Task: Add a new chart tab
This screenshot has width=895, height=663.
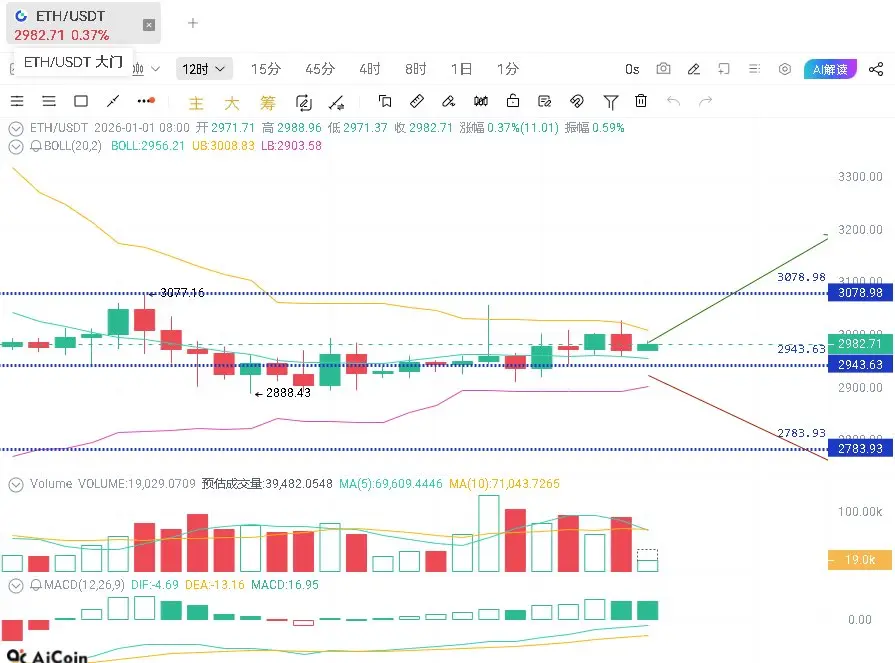Action: (x=192, y=23)
